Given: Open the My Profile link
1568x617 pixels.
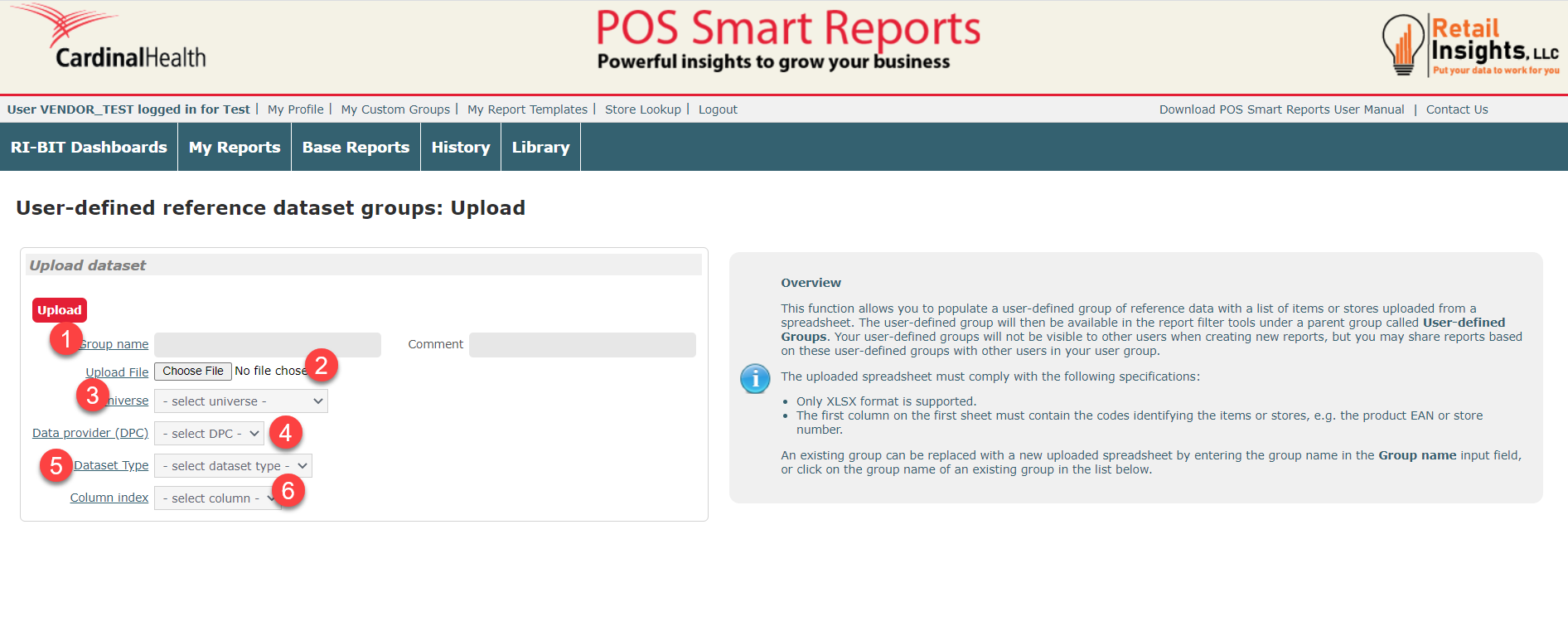Looking at the screenshot, I should 295,109.
